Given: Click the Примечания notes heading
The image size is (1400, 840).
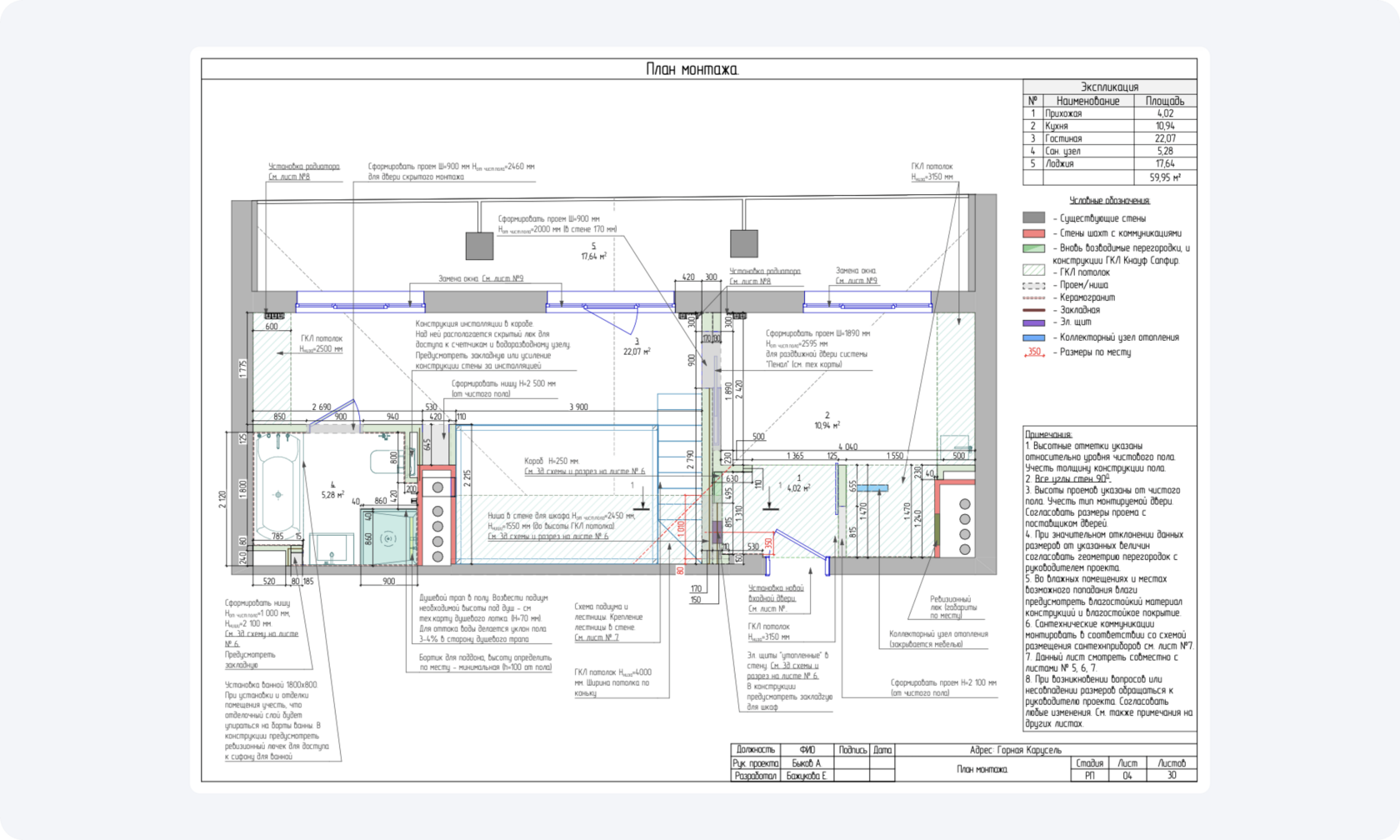Looking at the screenshot, I should click(x=1048, y=434).
